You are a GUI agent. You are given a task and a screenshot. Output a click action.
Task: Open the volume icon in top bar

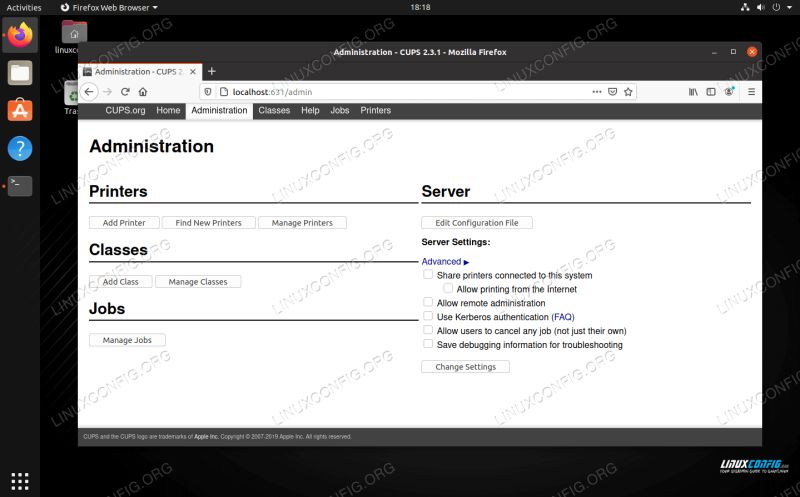(x=761, y=7)
